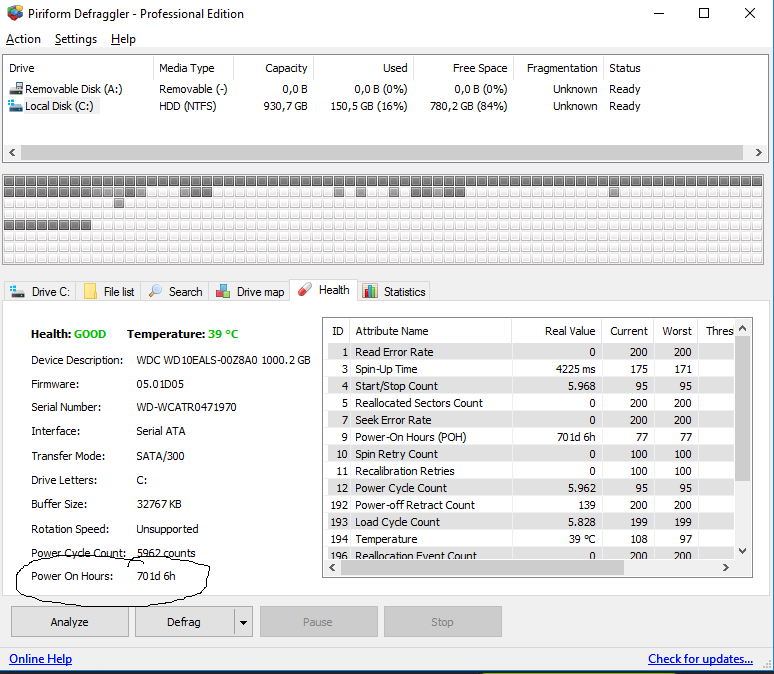Click the Stop button
This screenshot has width=774, height=674.
point(442,622)
